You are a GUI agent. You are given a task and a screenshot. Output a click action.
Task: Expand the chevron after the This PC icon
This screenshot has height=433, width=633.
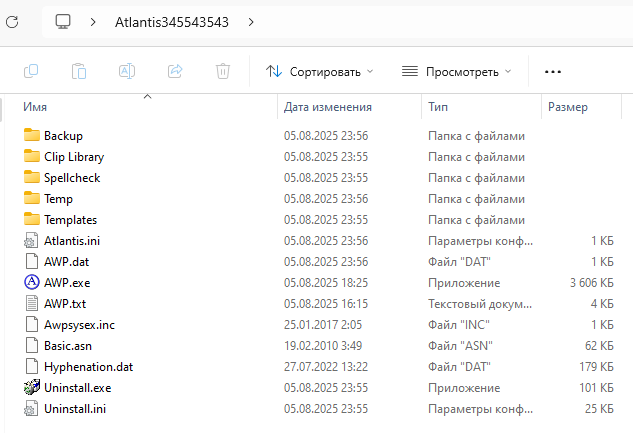[93, 22]
